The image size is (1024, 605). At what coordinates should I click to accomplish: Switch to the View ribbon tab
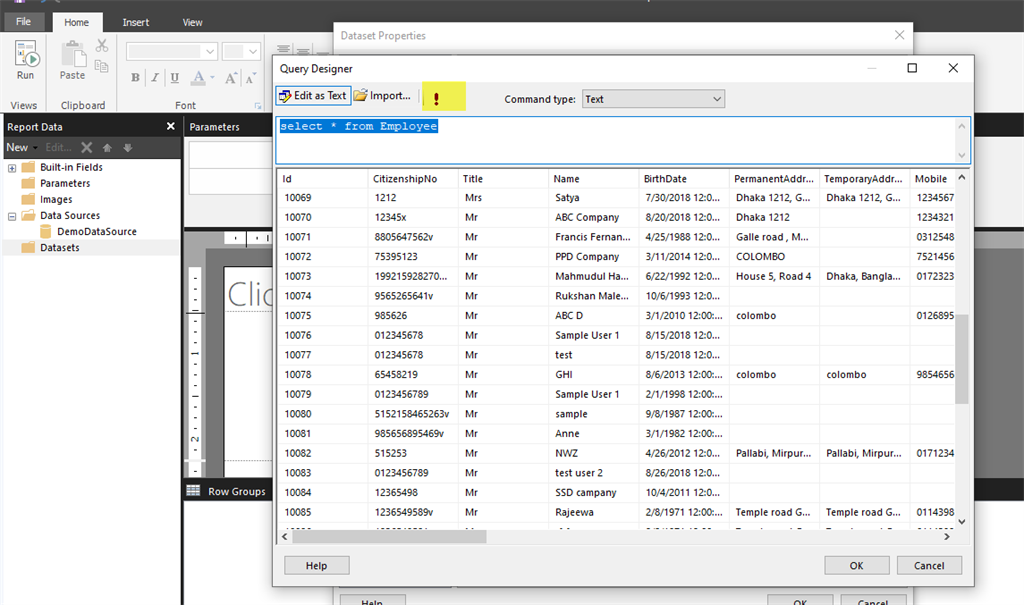(192, 21)
